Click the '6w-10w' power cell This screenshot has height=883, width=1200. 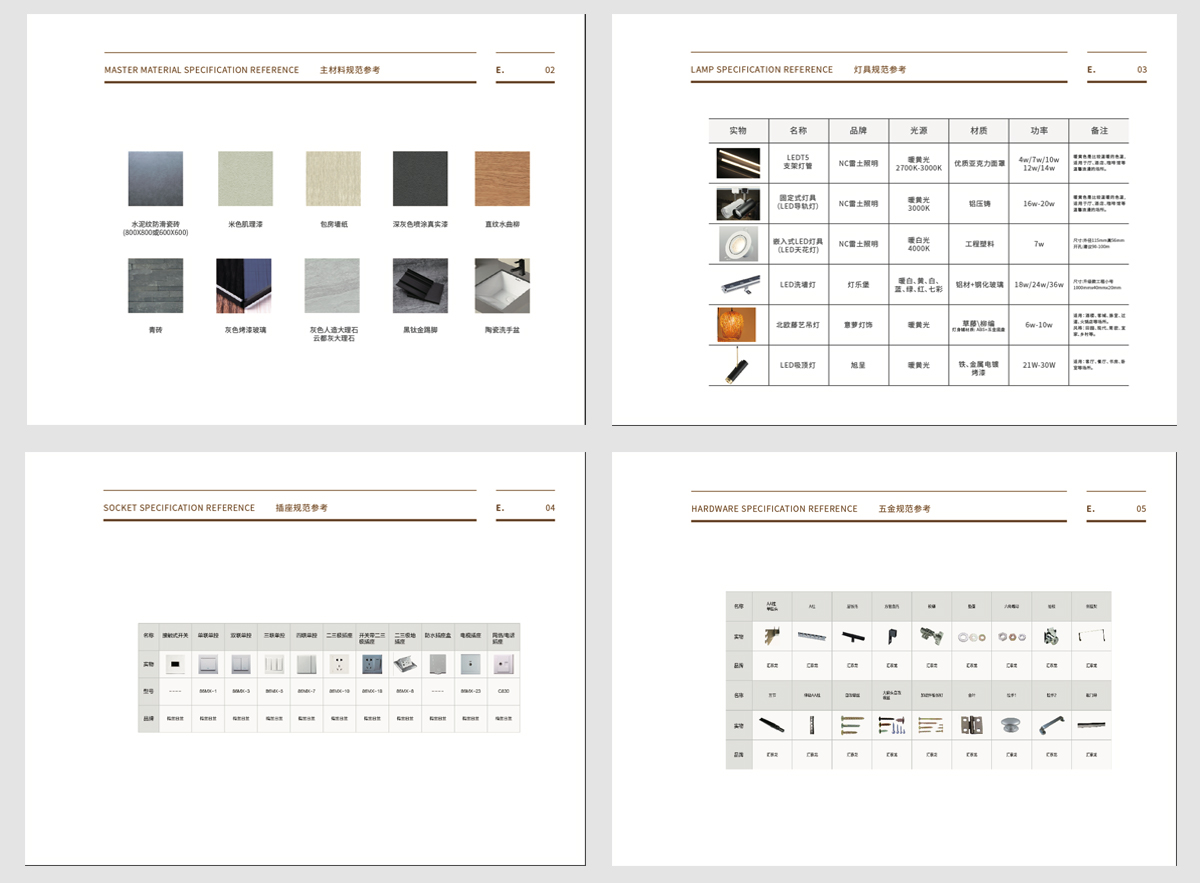click(1039, 325)
